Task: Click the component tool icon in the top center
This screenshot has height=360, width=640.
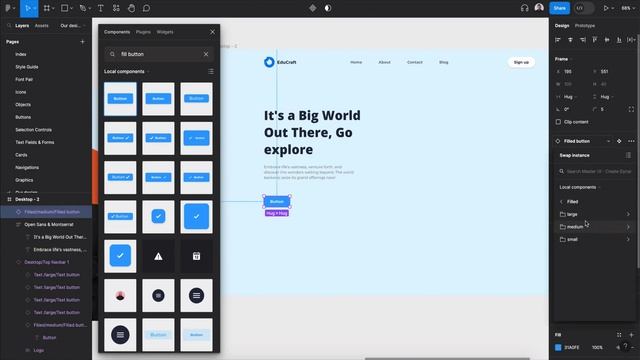Action: click(x=313, y=8)
